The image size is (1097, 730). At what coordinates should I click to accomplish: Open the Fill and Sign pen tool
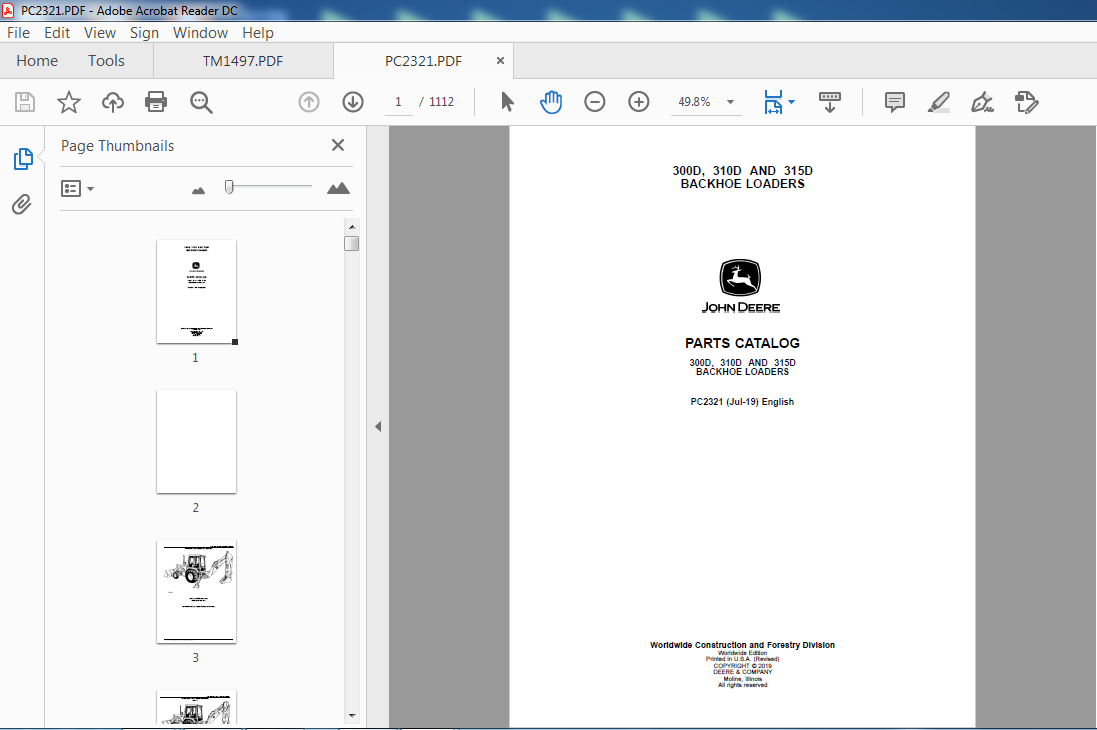[x=982, y=102]
